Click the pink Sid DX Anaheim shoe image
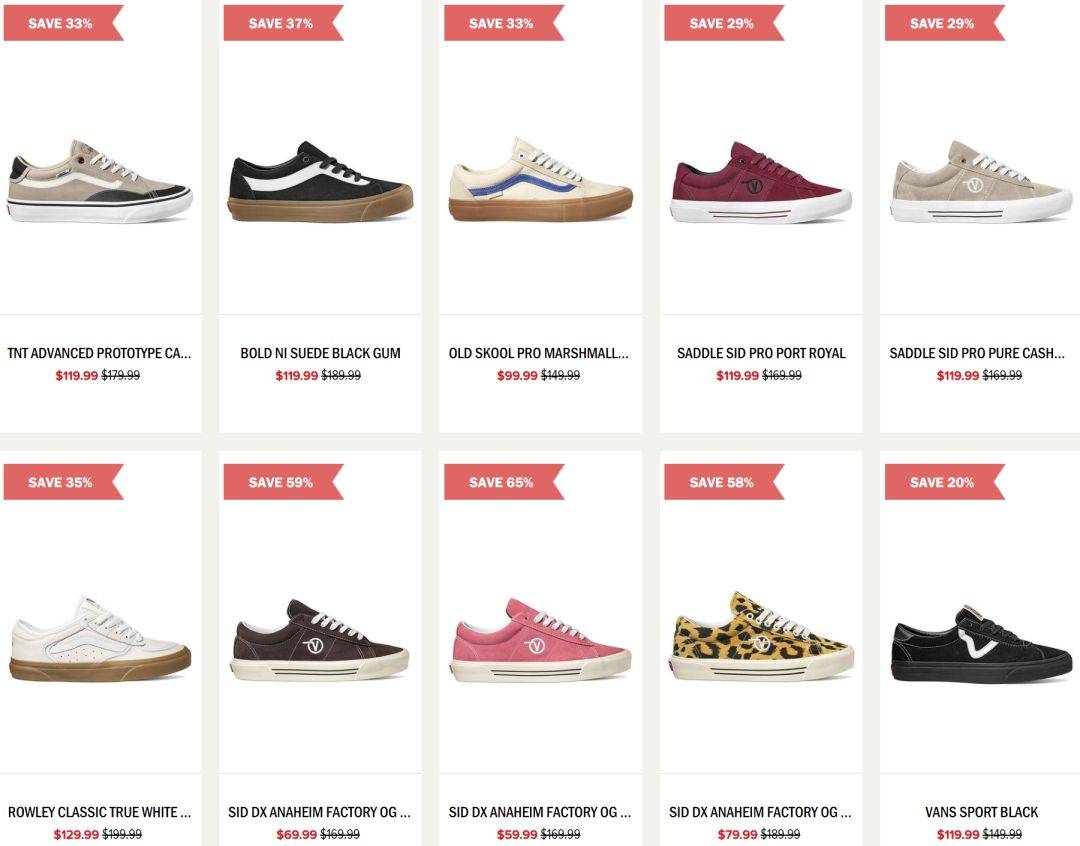 [541, 640]
